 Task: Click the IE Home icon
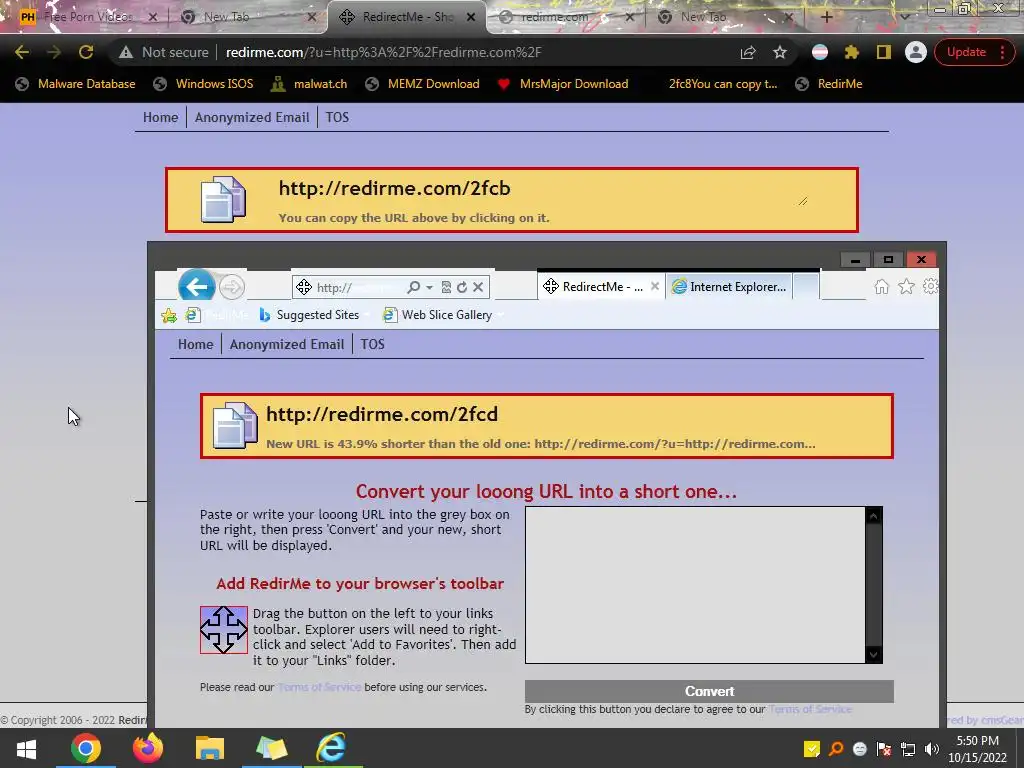click(x=882, y=287)
